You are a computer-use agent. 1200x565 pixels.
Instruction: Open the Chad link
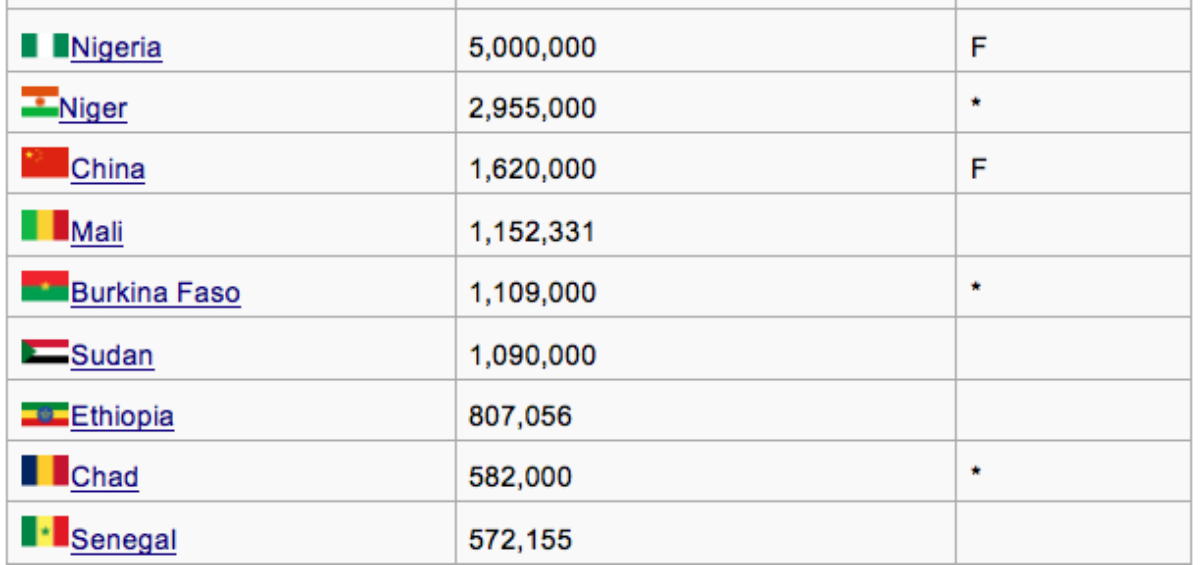tap(105, 478)
